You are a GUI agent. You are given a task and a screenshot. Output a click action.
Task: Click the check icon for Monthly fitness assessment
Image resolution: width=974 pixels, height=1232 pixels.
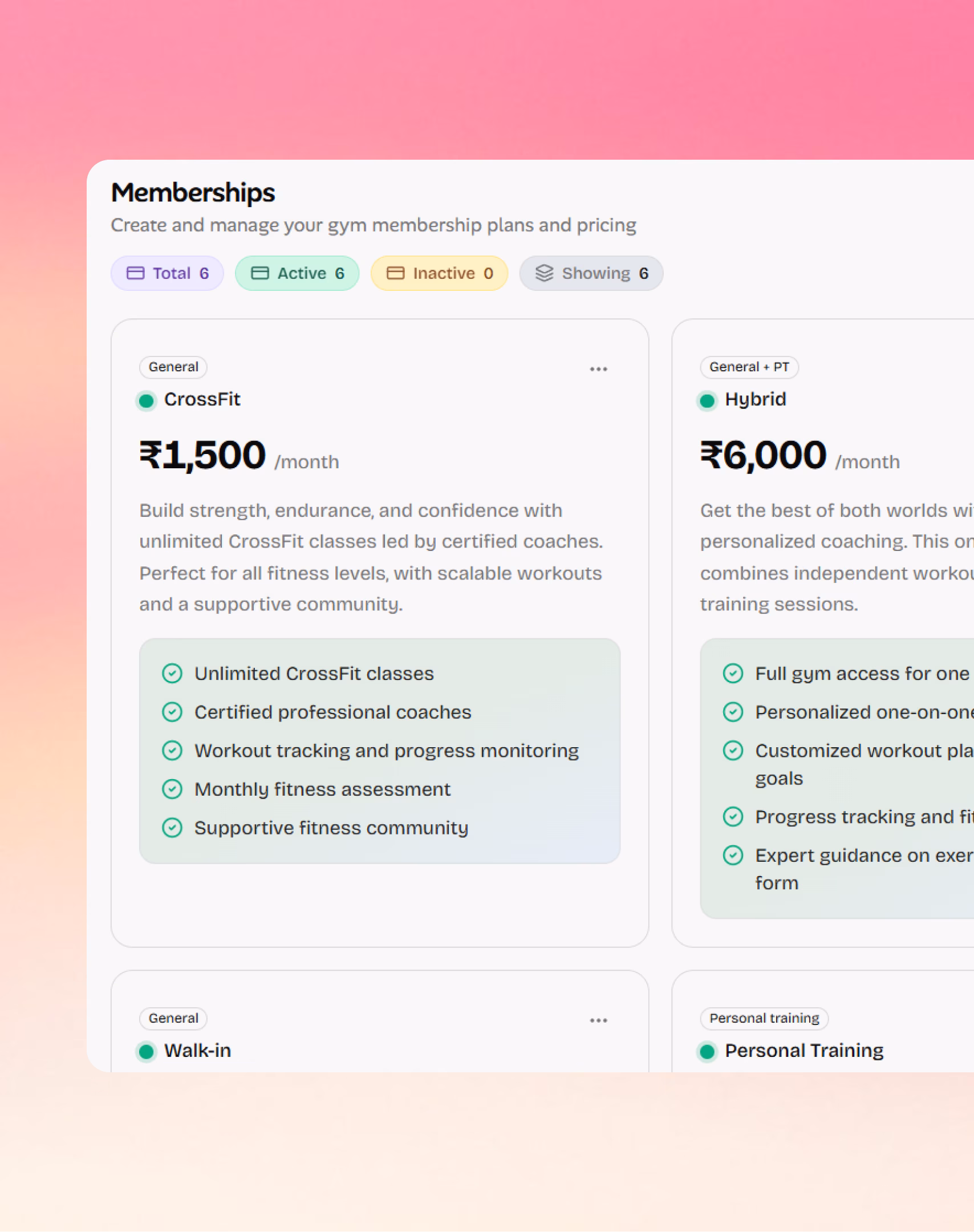(172, 789)
